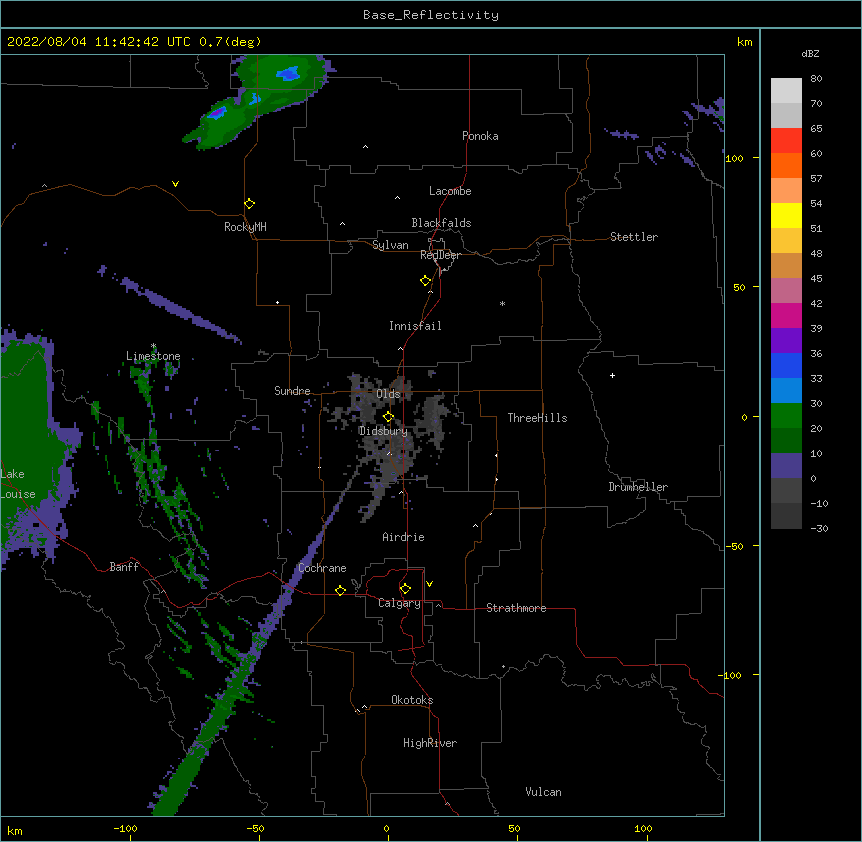Click the asterisk marker above Limestone

tap(153, 346)
